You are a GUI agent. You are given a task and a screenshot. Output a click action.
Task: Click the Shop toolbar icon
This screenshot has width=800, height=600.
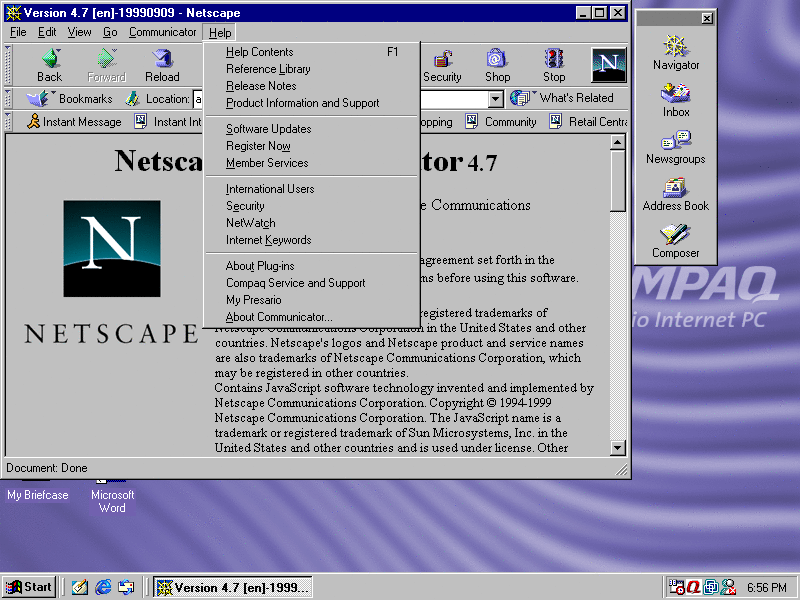click(497, 63)
